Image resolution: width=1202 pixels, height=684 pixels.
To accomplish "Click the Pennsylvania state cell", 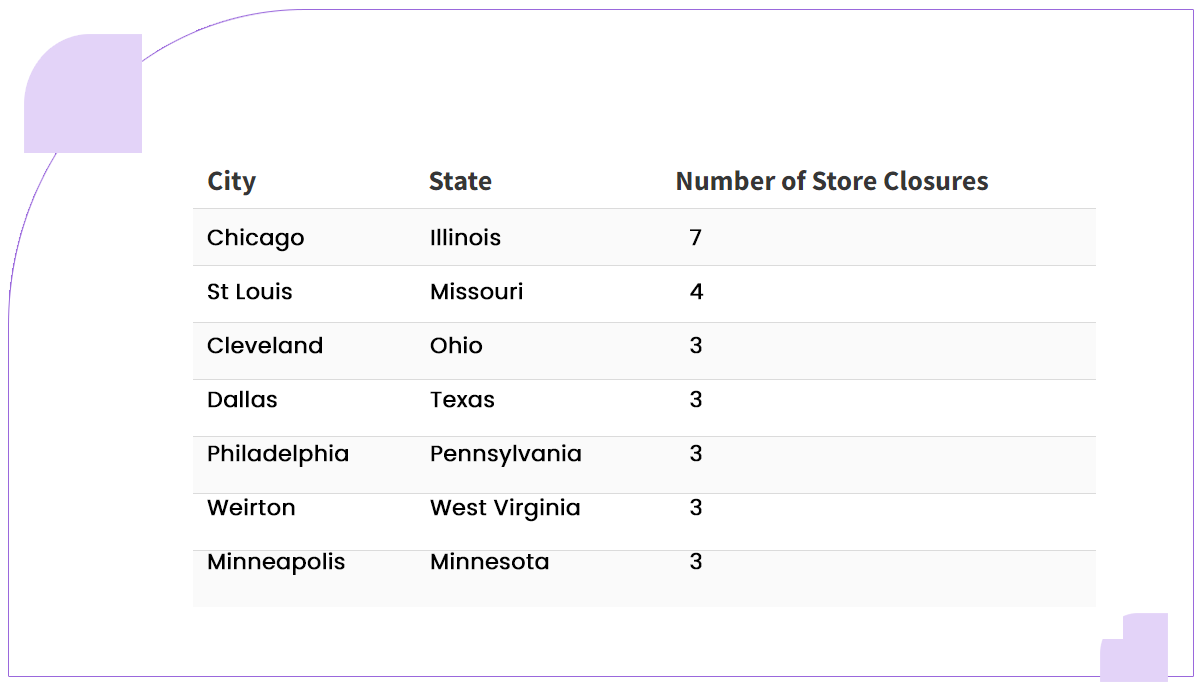I will [x=505, y=454].
